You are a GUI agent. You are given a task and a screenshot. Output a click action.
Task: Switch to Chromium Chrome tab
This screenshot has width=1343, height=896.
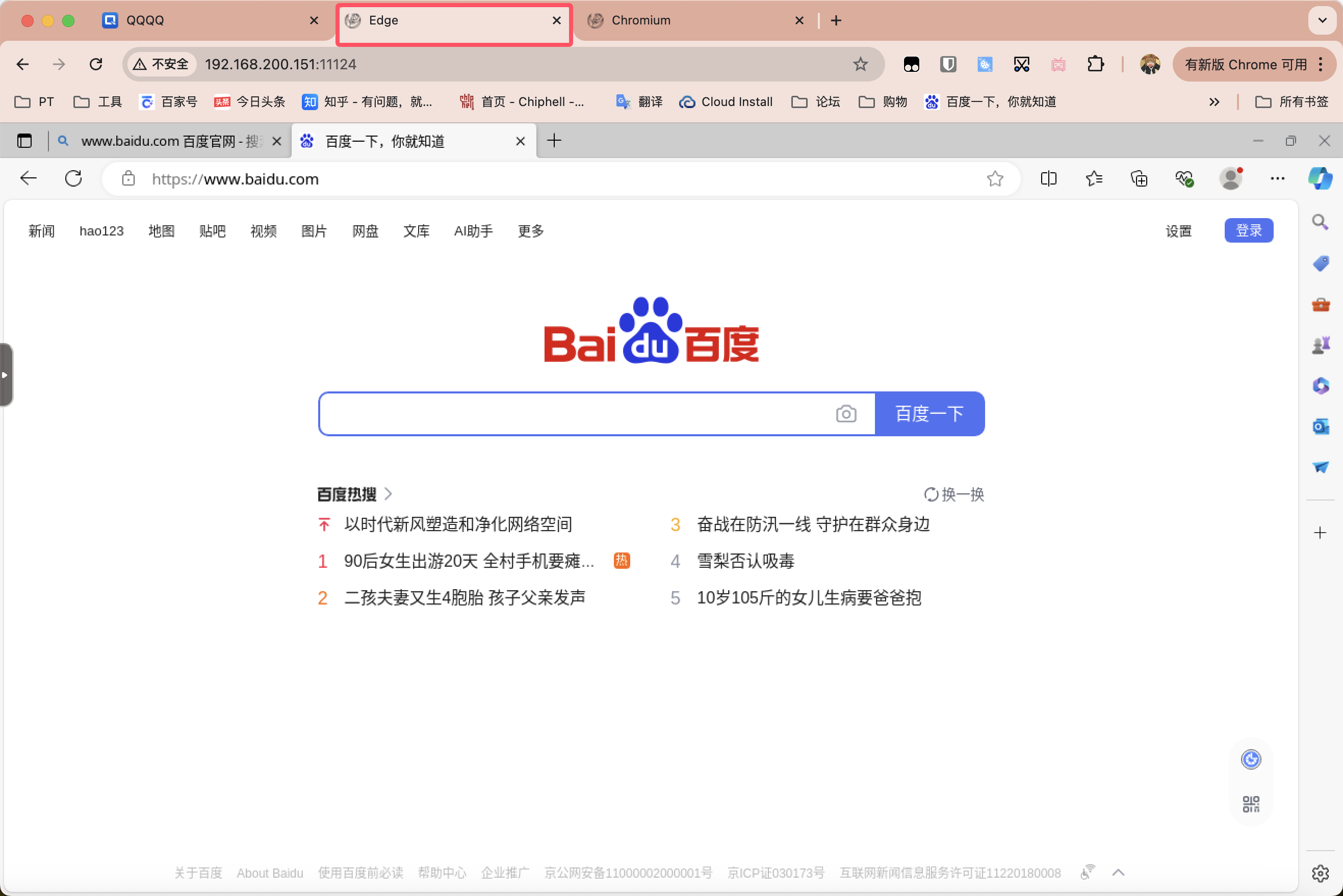[x=695, y=20]
